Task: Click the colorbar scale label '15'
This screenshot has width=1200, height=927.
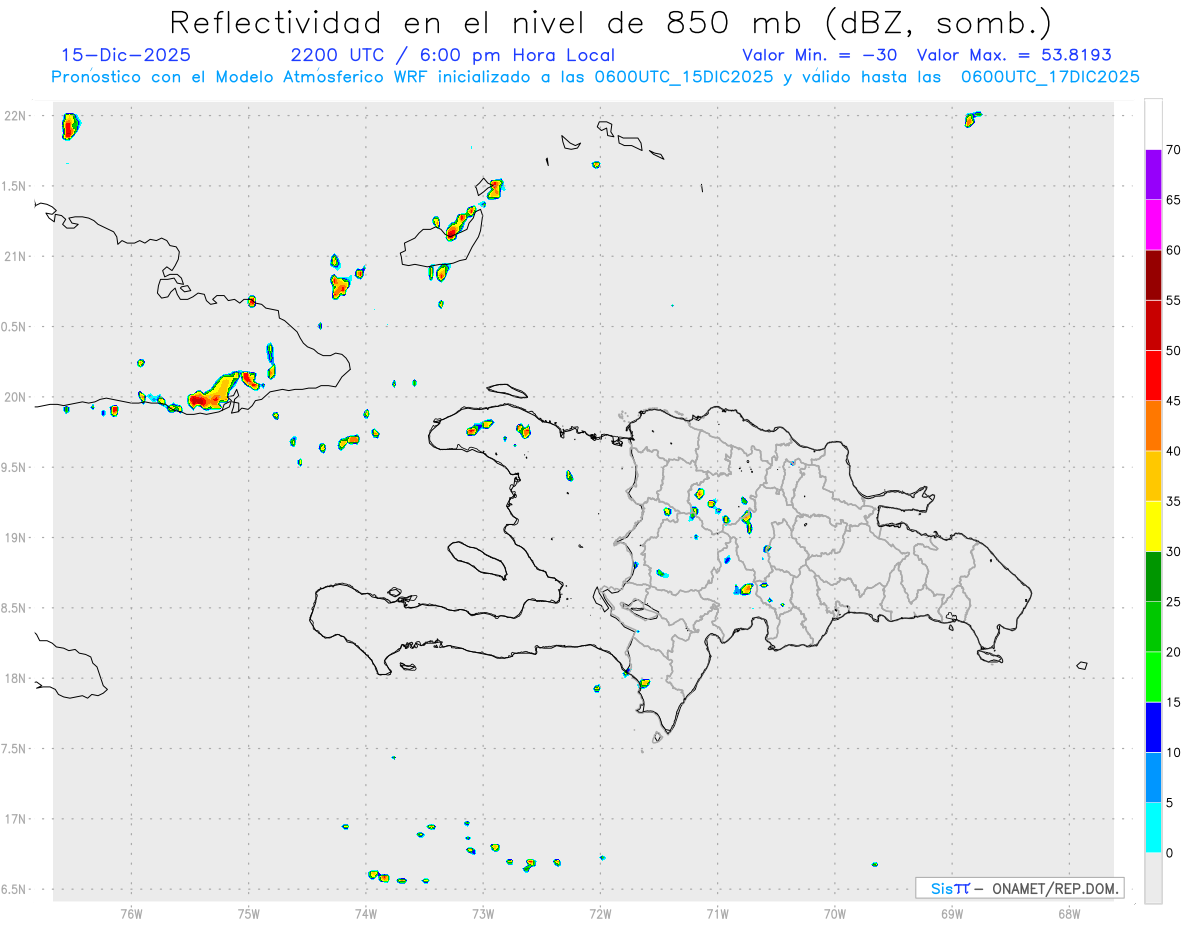Action: 1173,702
